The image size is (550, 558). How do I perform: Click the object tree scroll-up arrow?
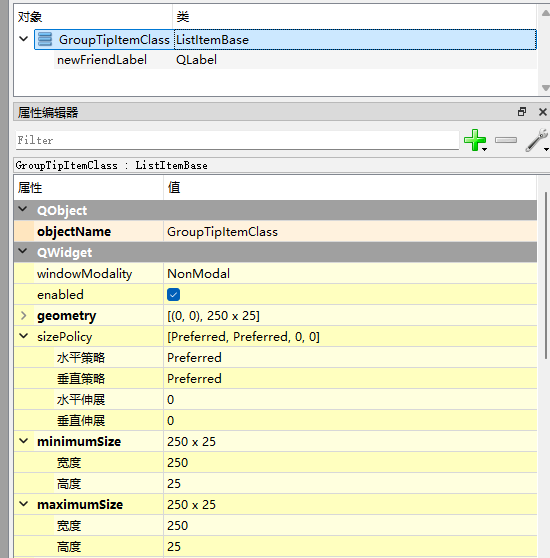545,13
